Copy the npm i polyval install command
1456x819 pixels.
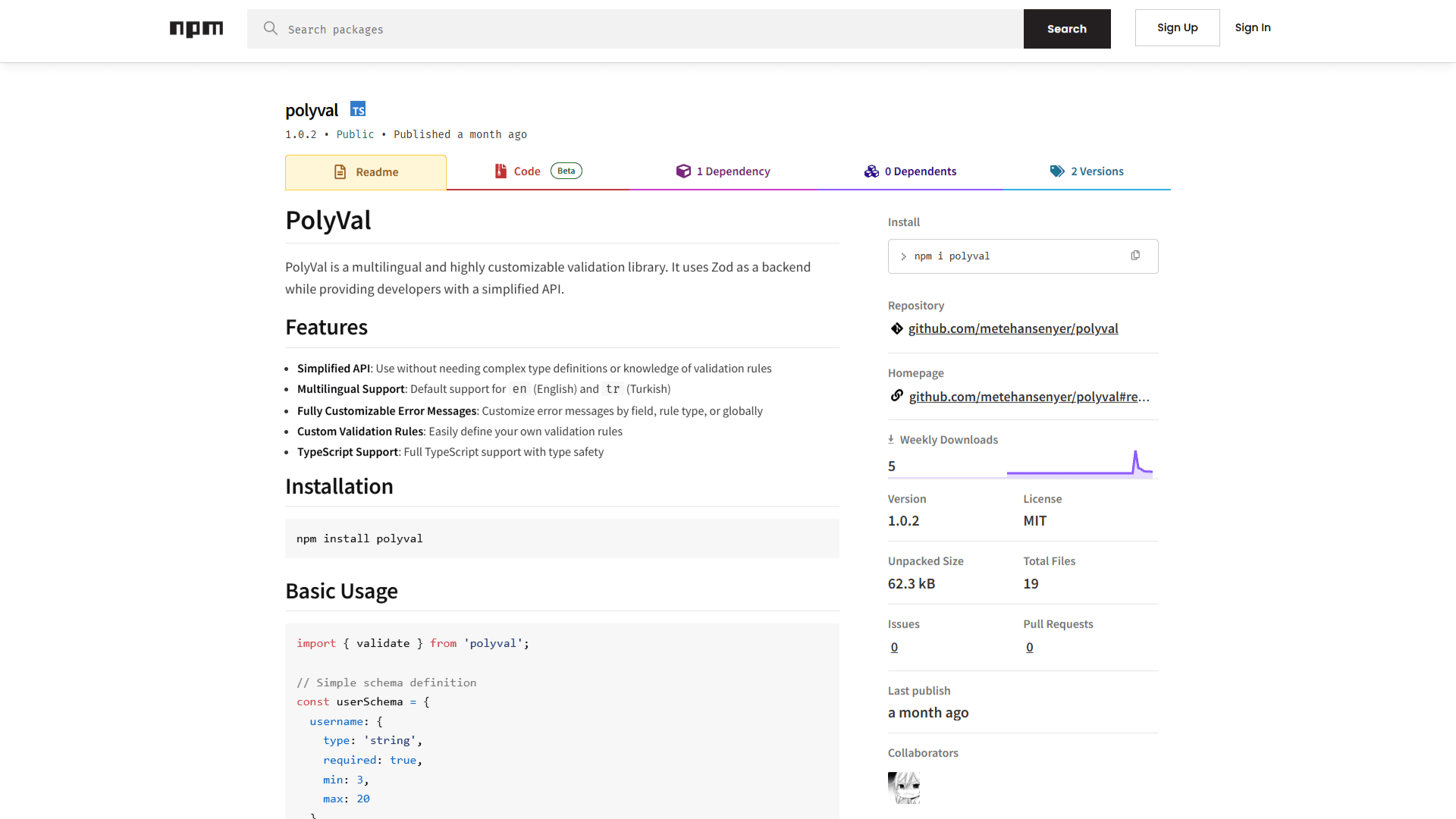pos(1135,256)
